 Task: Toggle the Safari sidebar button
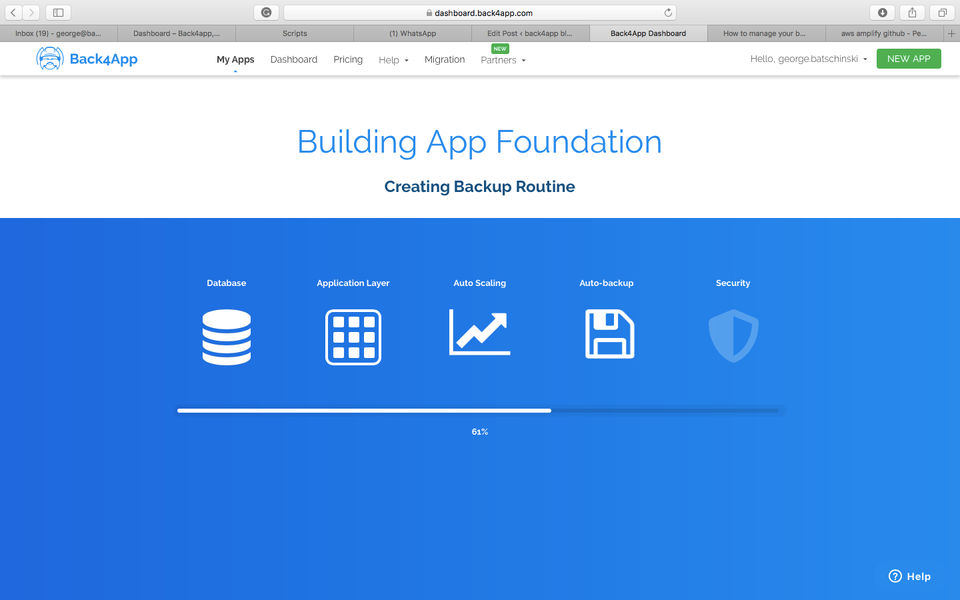tap(58, 12)
